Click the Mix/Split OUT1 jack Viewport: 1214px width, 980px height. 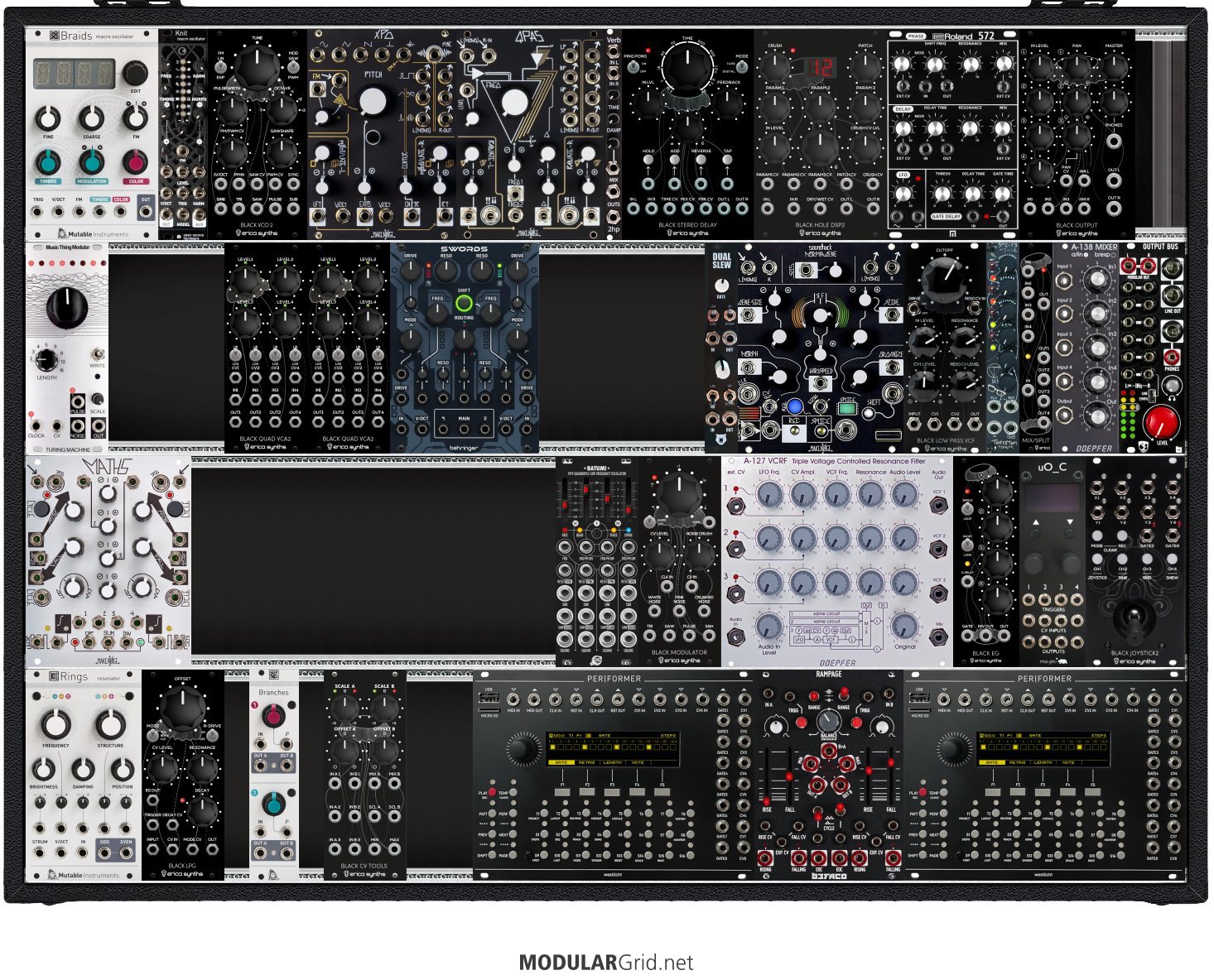(1043, 359)
